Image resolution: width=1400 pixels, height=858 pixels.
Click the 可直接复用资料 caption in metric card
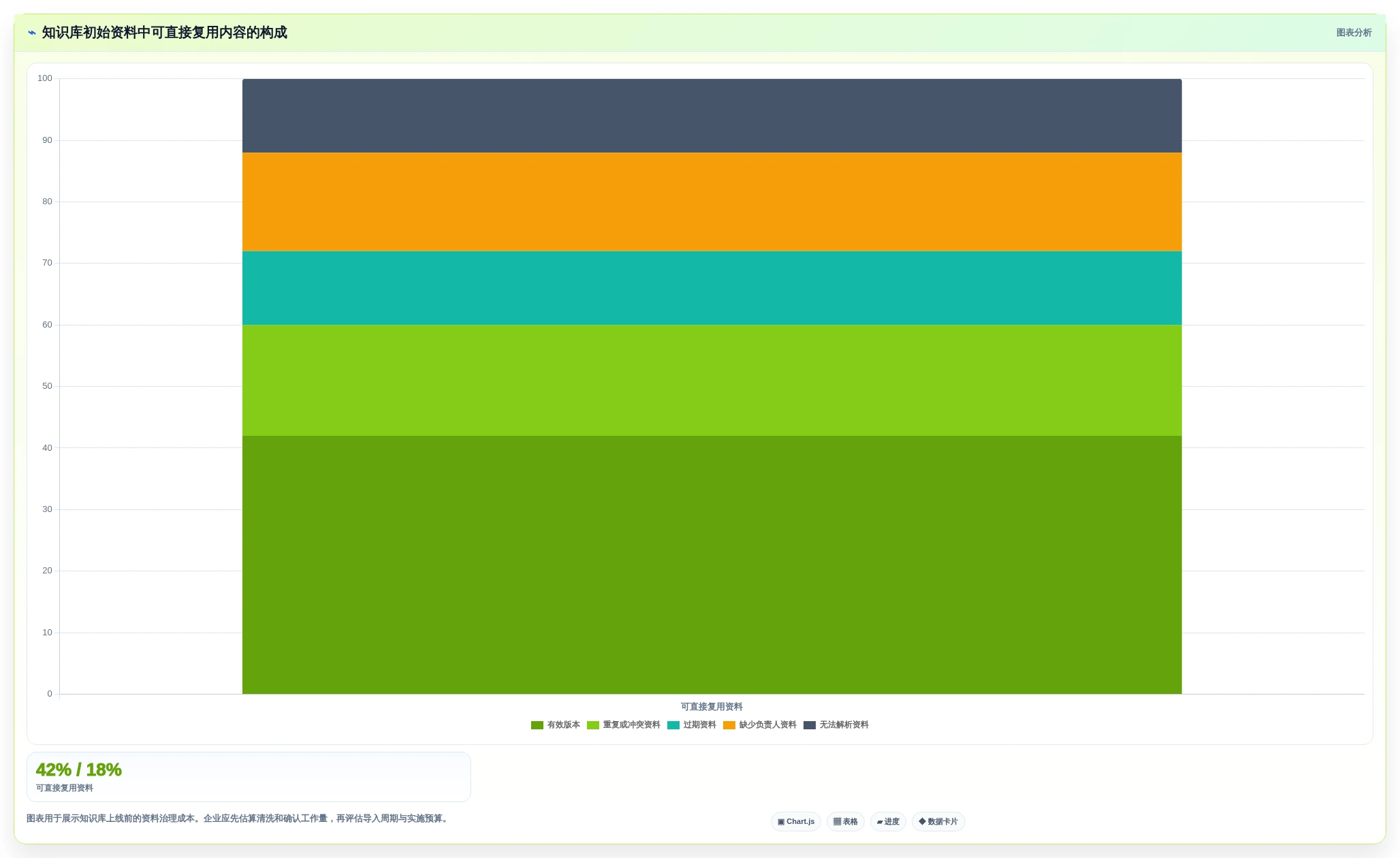click(x=65, y=789)
